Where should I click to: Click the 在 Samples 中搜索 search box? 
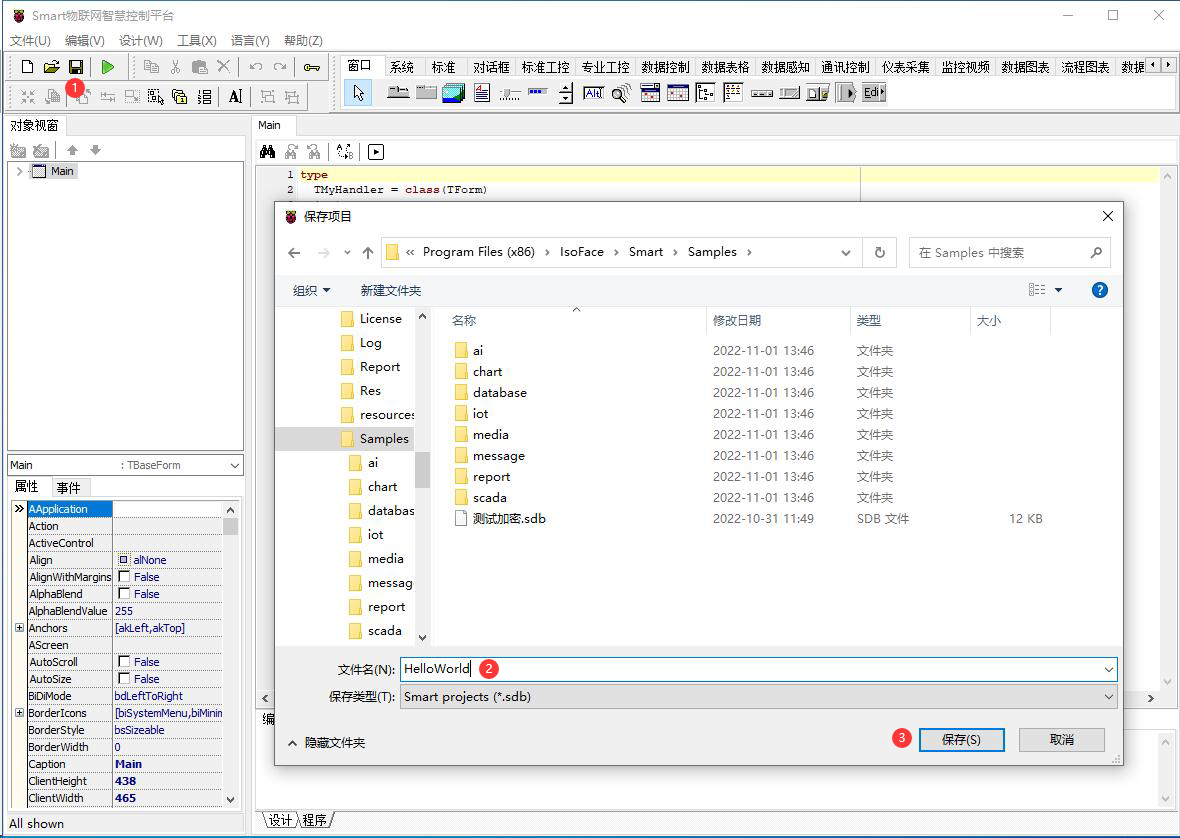click(x=1008, y=253)
